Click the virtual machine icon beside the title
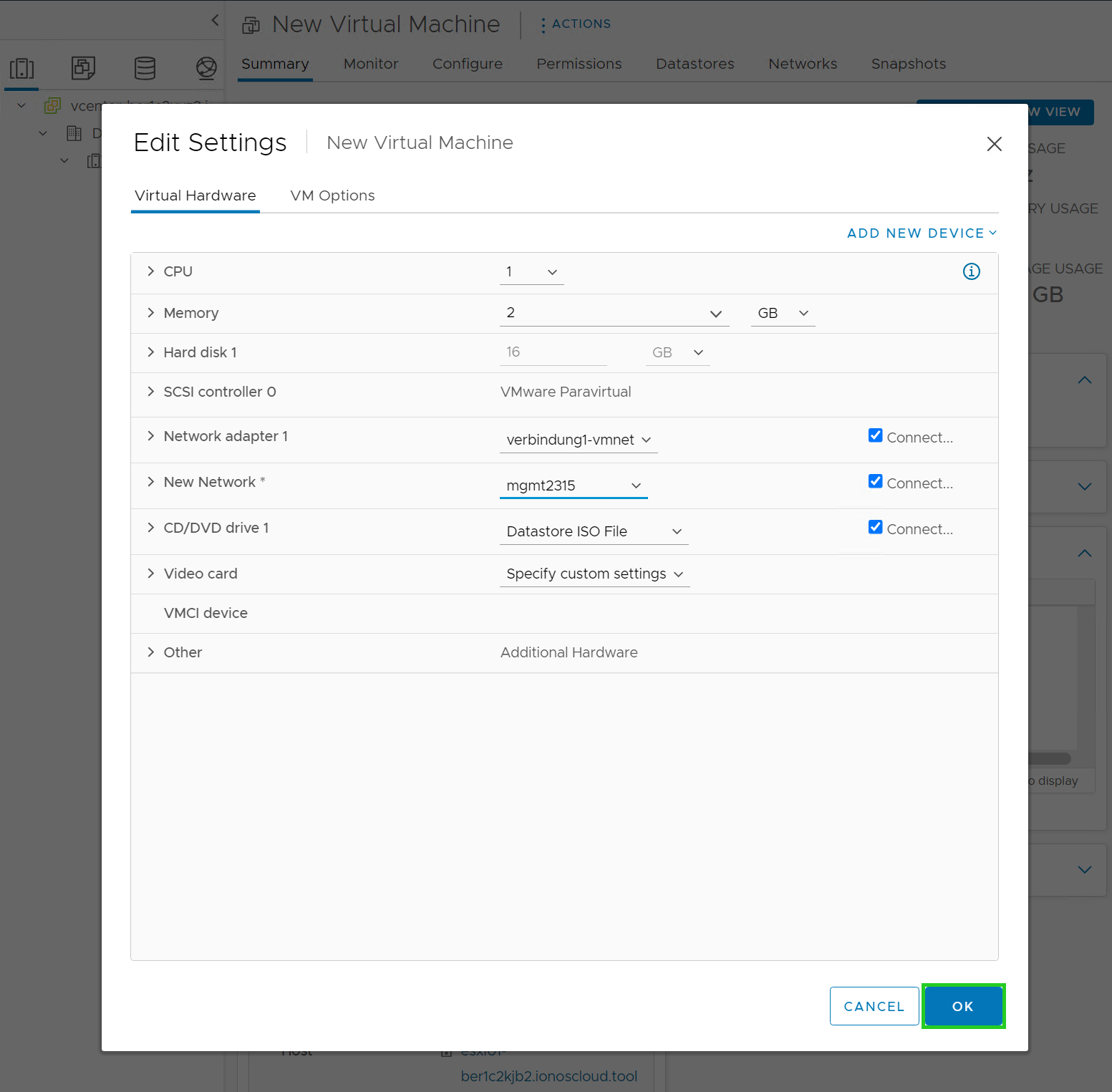 click(x=251, y=25)
